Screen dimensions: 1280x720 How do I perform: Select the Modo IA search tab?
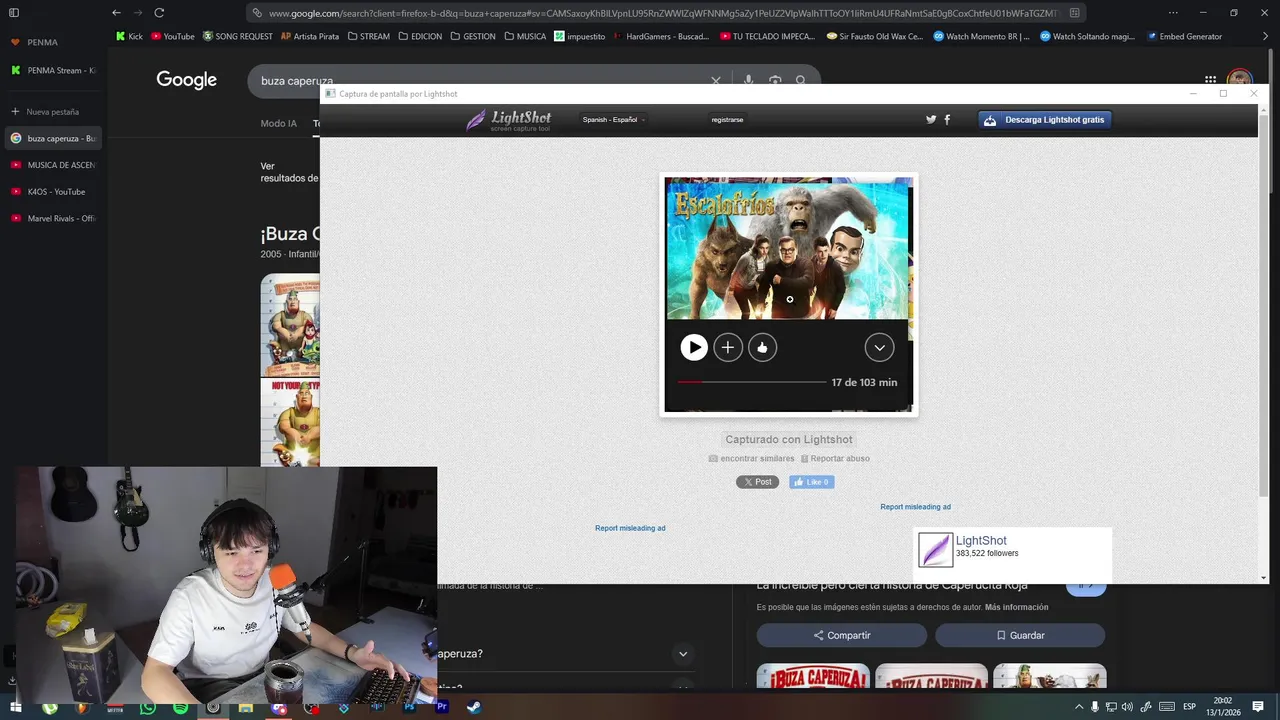[279, 124]
